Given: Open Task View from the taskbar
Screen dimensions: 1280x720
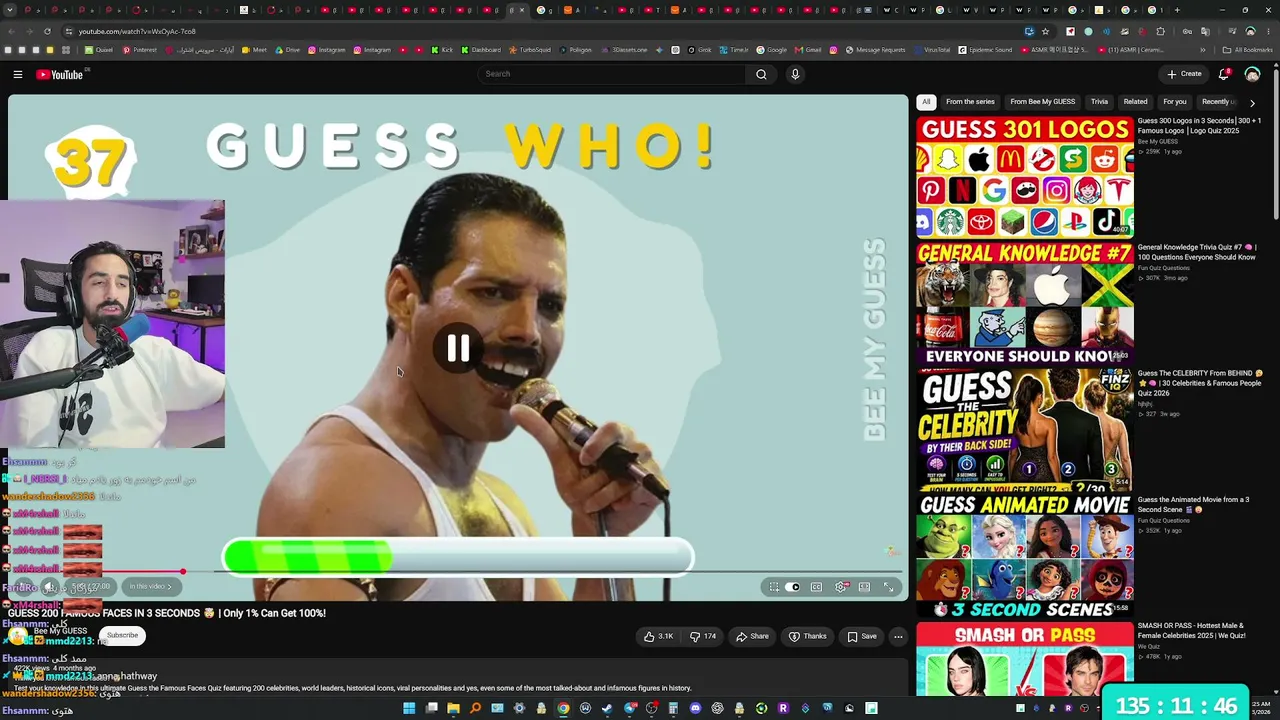Looking at the screenshot, I should click(x=431, y=708).
